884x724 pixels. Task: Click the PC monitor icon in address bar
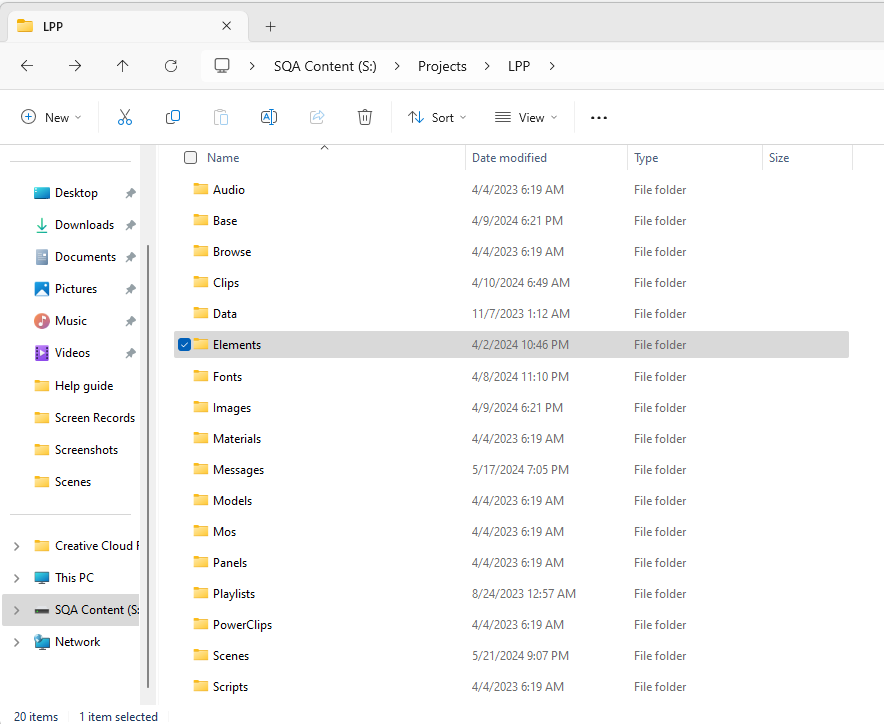coord(222,66)
